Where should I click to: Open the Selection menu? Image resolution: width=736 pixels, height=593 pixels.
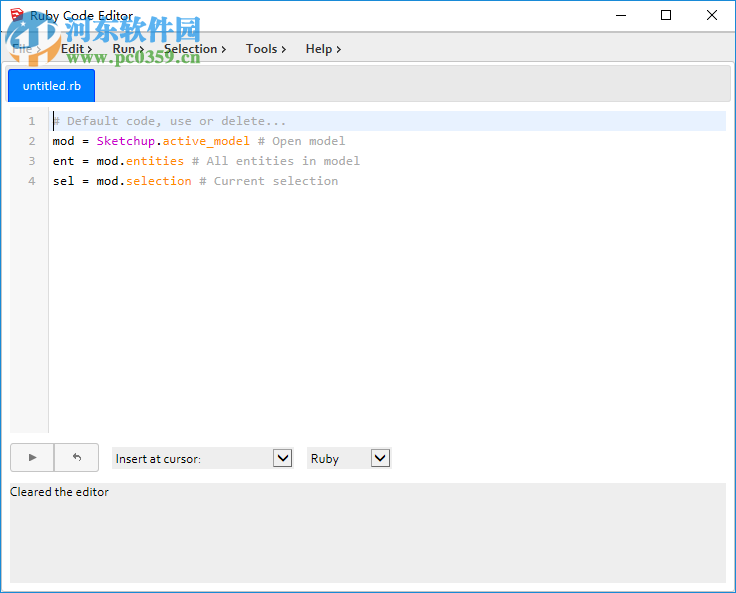tap(195, 49)
